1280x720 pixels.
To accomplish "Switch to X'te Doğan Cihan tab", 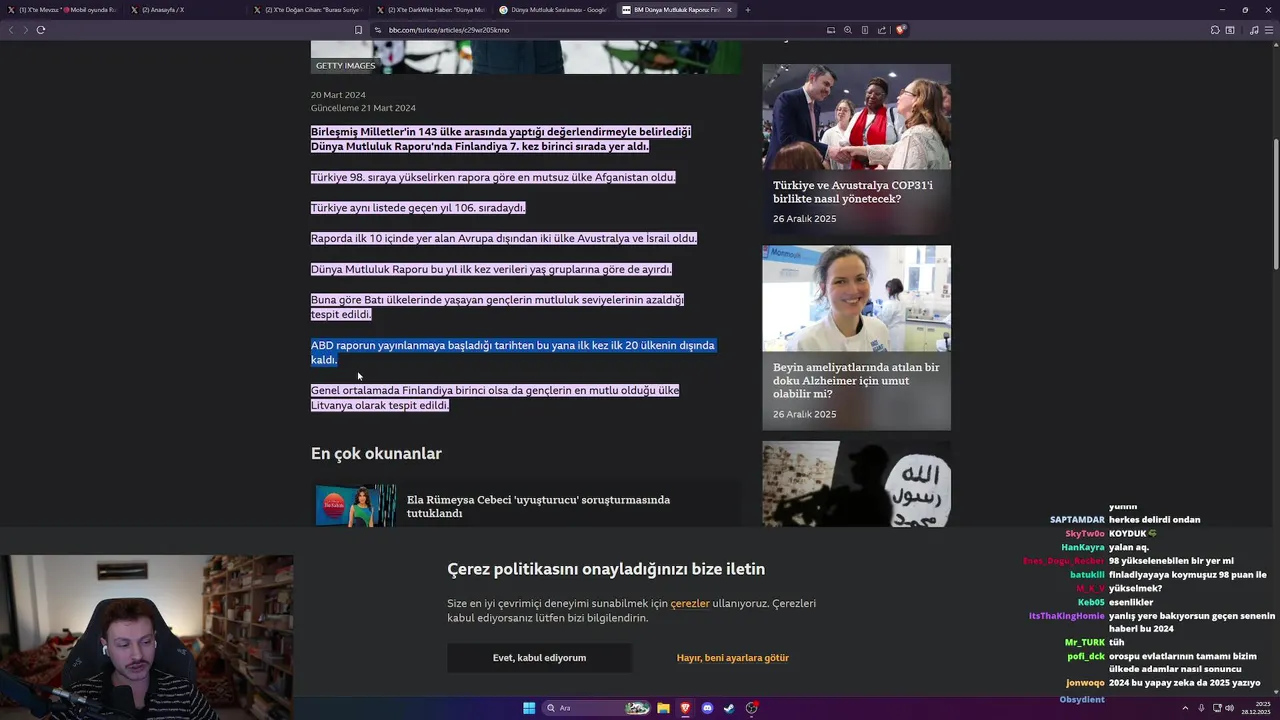I will click(x=308, y=10).
